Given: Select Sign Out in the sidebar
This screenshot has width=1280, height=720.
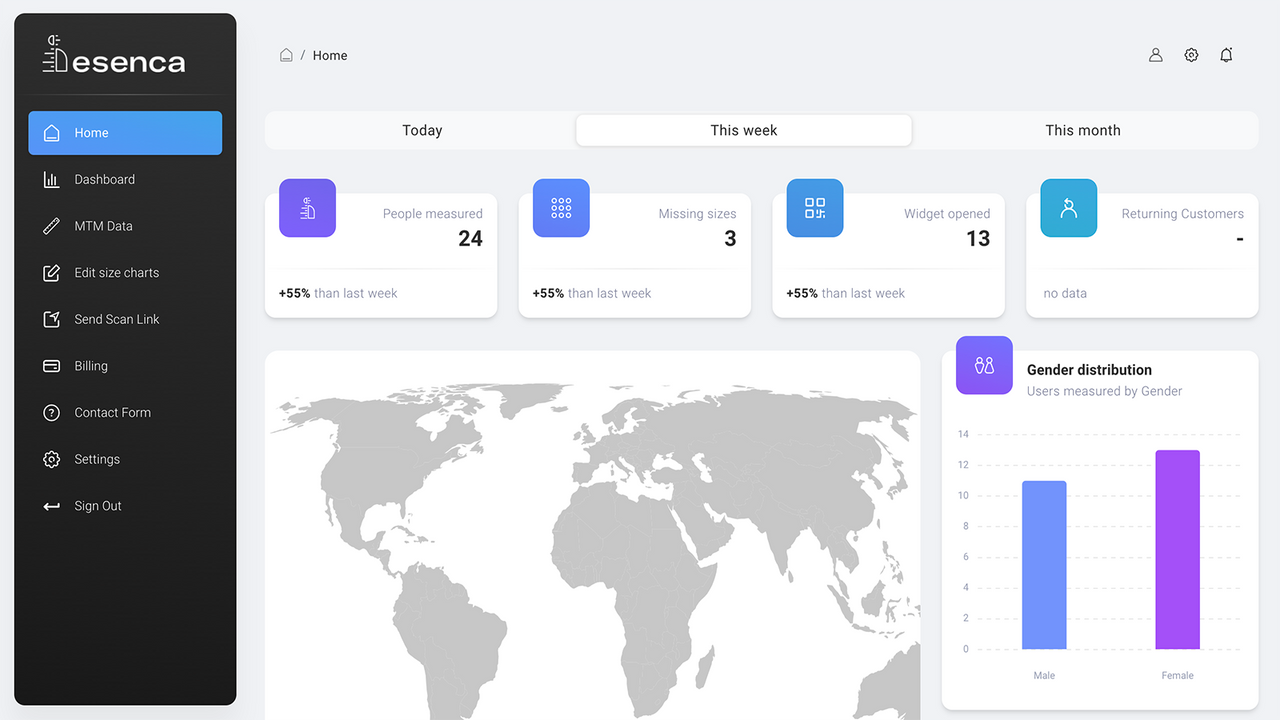Looking at the screenshot, I should click(125, 506).
